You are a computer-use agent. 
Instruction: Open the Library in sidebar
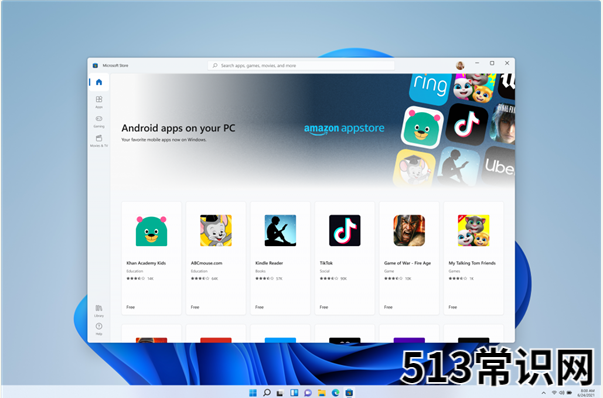tap(99, 311)
